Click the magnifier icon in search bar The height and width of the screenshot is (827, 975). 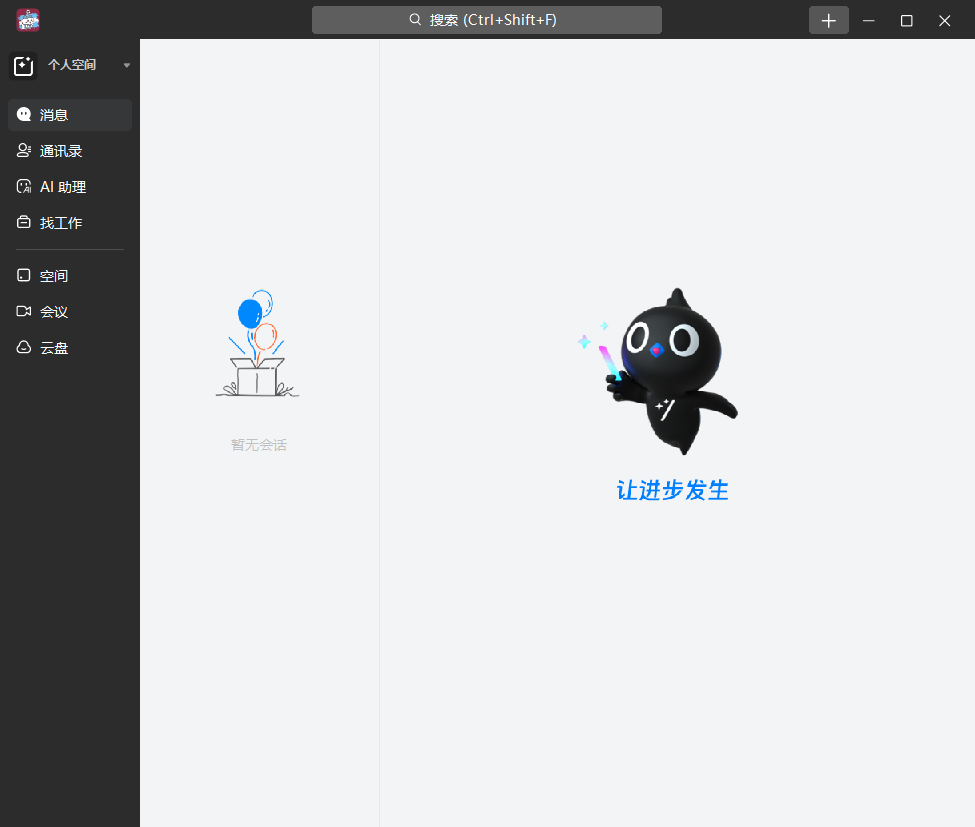pyautogui.click(x=415, y=20)
